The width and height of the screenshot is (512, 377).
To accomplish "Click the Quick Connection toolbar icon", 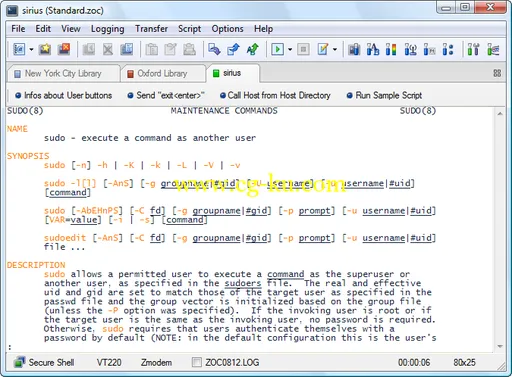I will [19, 49].
